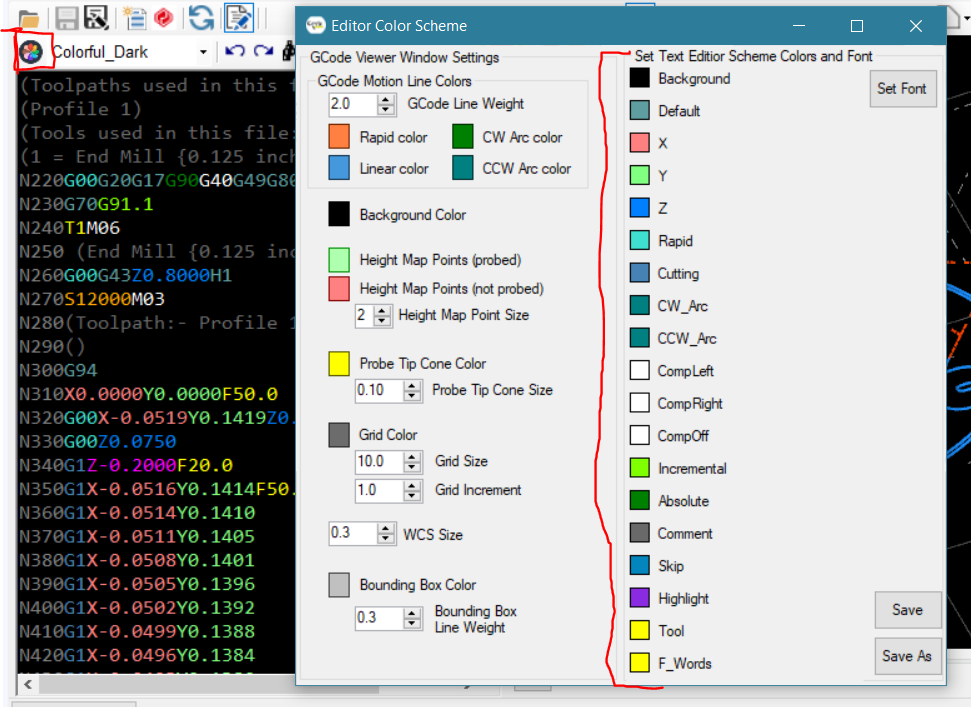Click the Set Font button
This screenshot has width=971, height=707.
[x=902, y=89]
